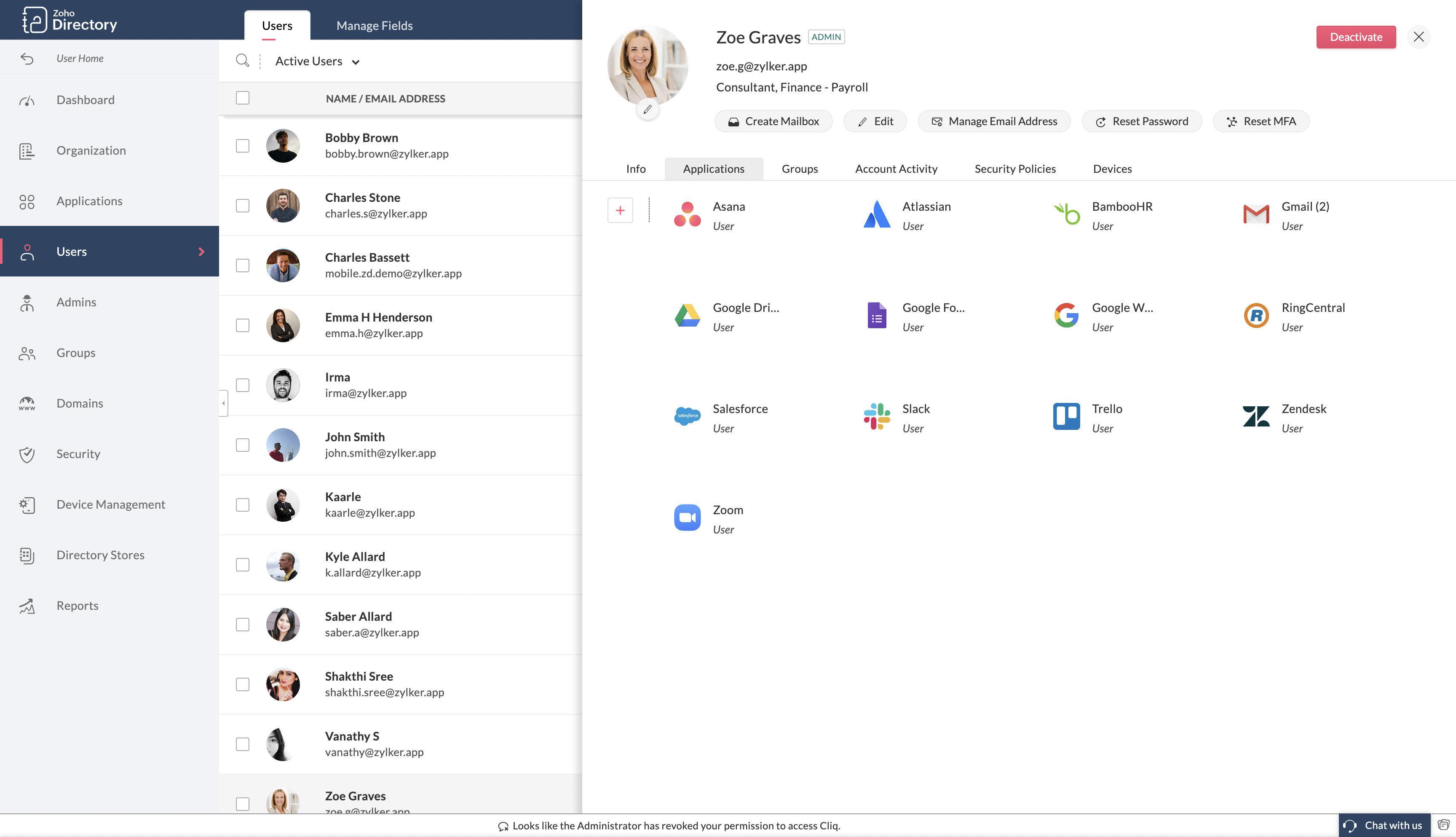This screenshot has width=1456, height=837.
Task: Switch to the Manage Fields tab
Action: point(374,25)
